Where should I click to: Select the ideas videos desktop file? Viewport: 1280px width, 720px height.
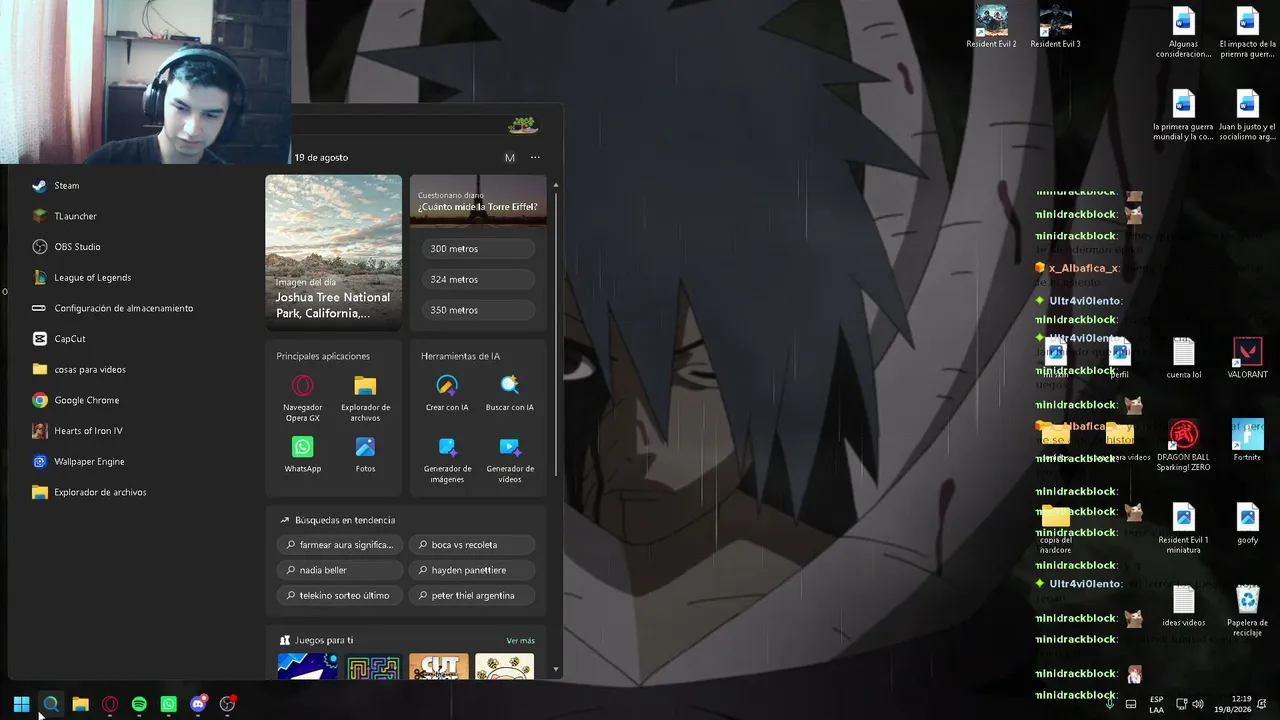pos(1183,606)
